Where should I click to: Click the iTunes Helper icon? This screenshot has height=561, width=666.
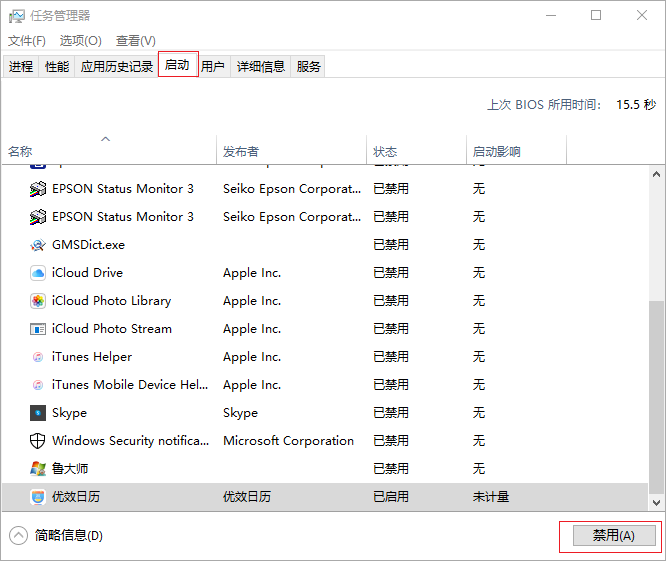coord(38,357)
